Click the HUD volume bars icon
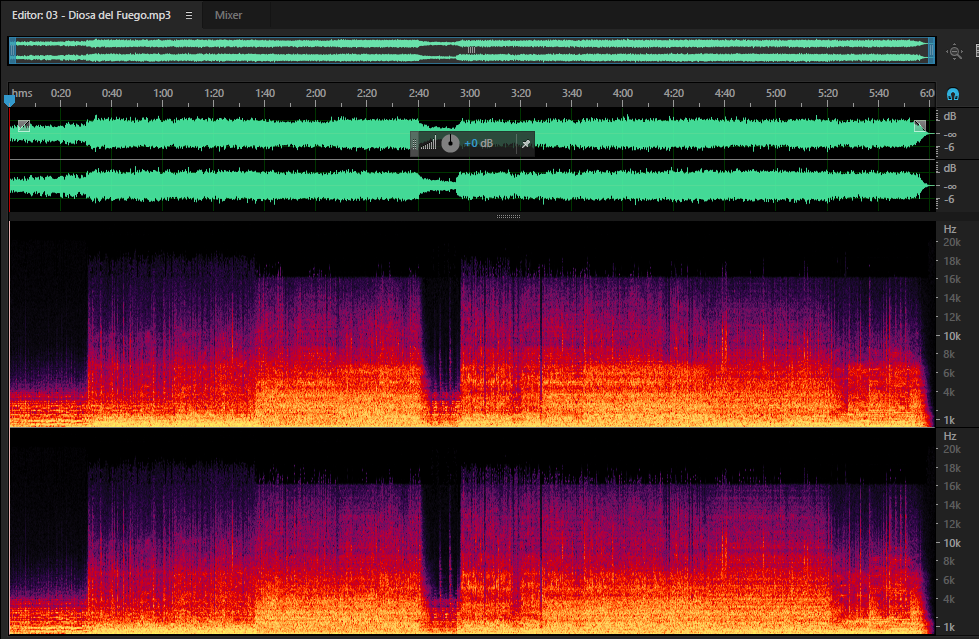 [x=428, y=144]
